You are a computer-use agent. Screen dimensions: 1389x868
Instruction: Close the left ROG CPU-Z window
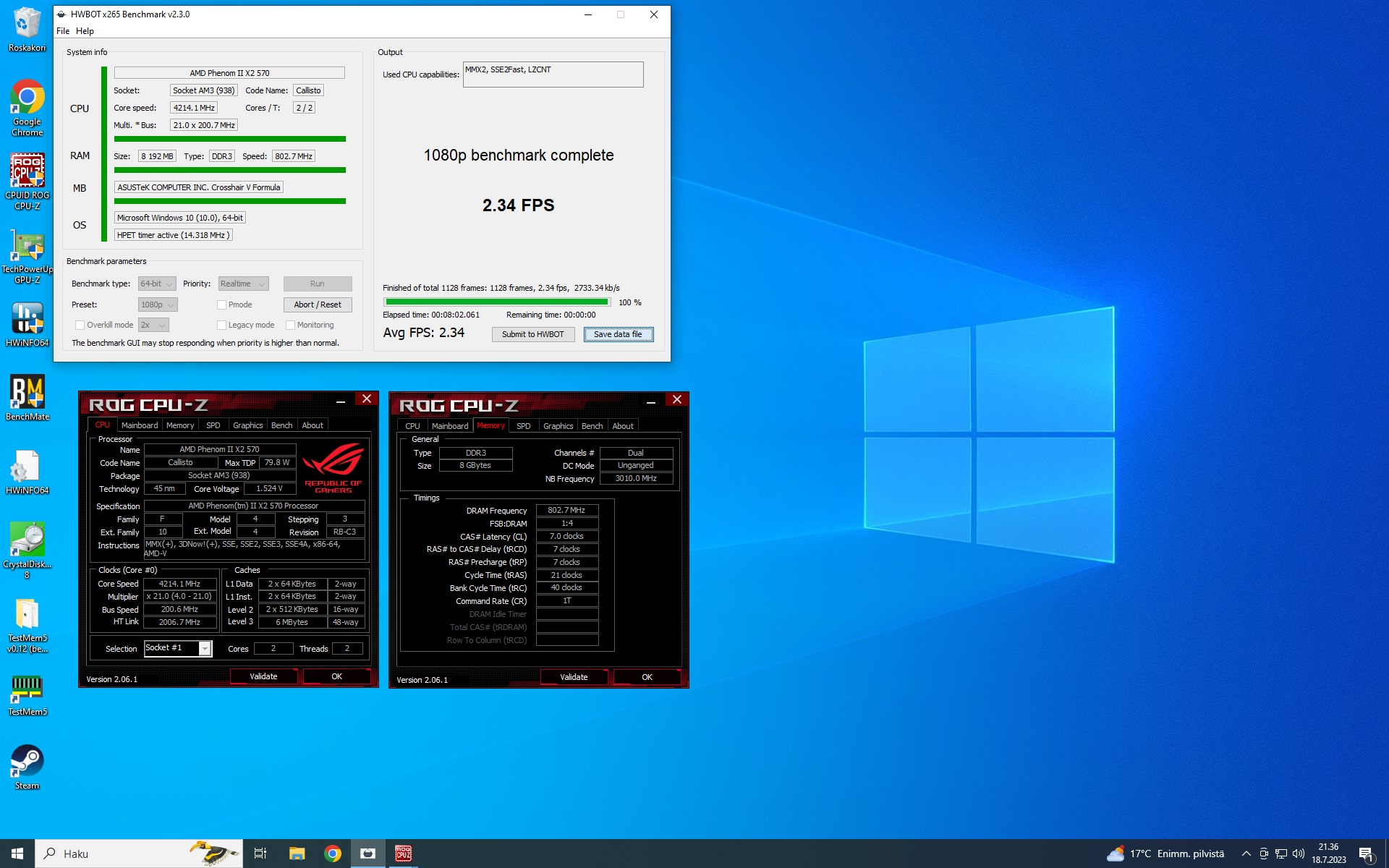367,399
